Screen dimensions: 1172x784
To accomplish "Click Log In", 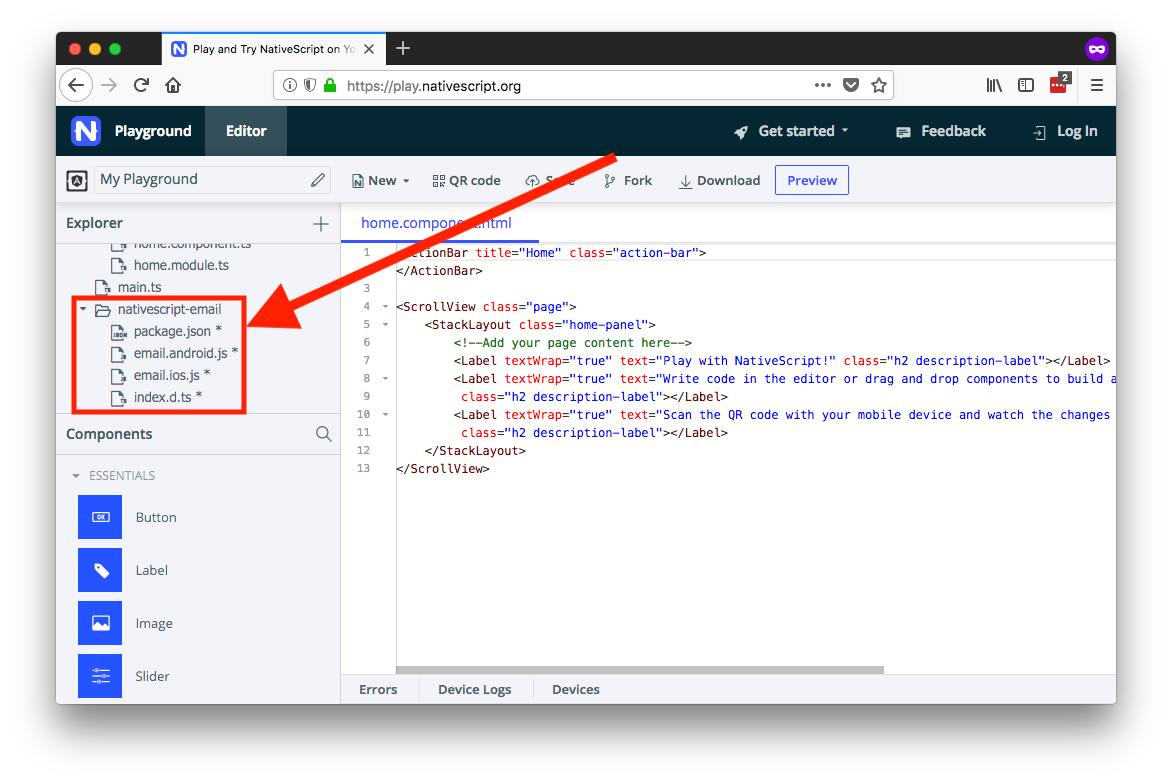I will click(1065, 131).
